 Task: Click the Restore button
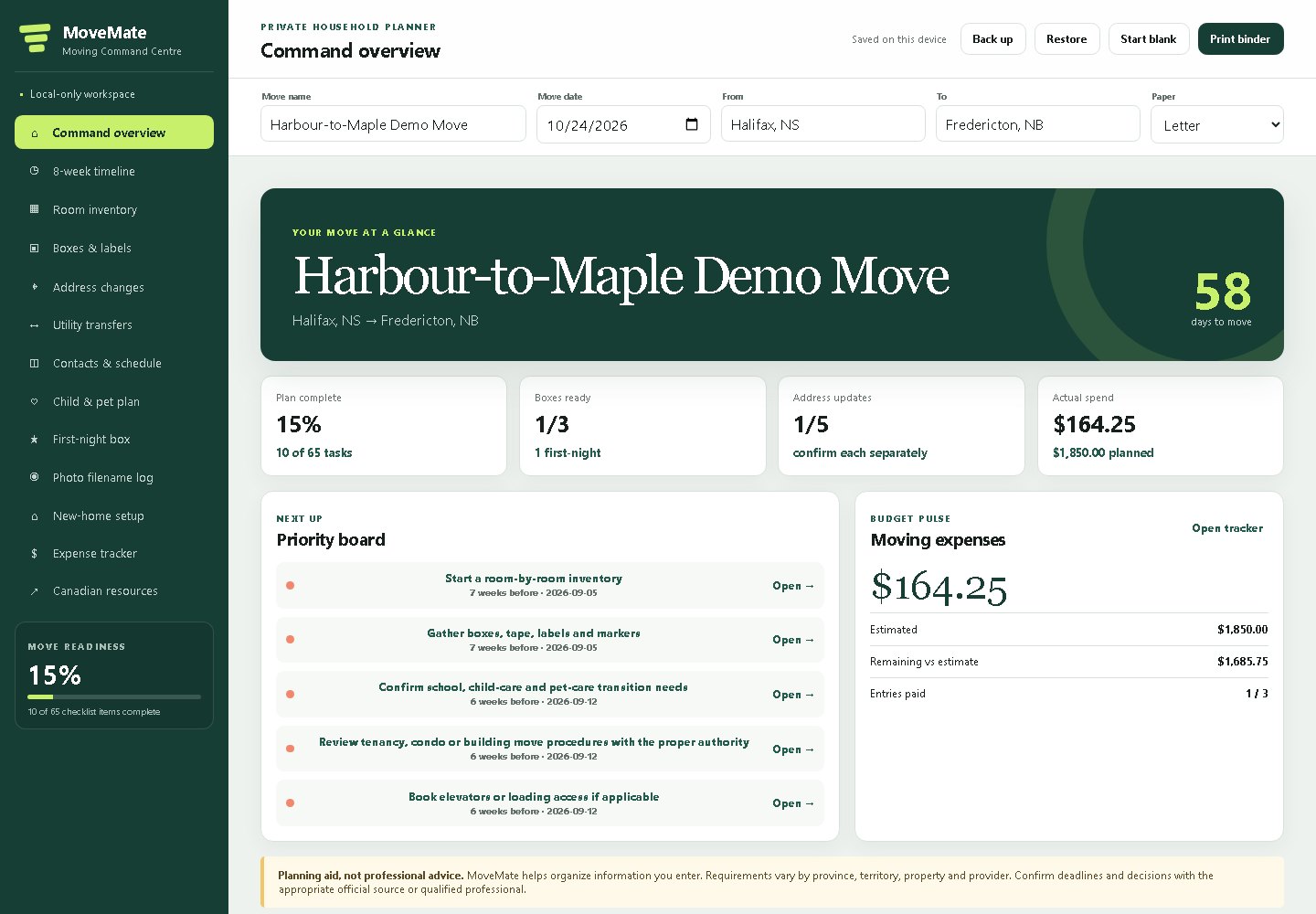pyautogui.click(x=1067, y=39)
